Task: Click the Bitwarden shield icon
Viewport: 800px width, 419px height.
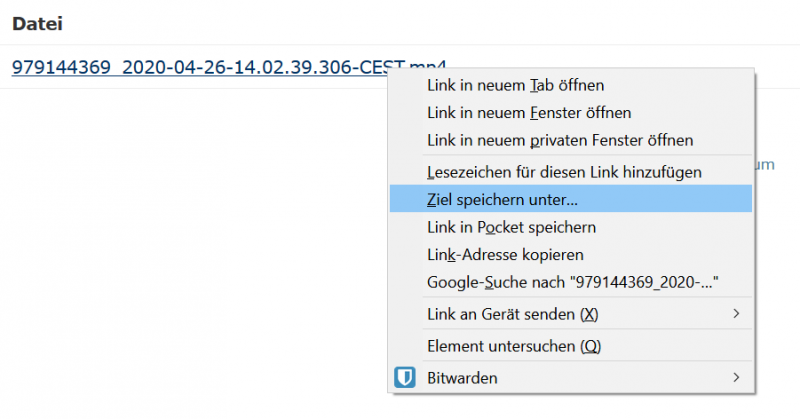Action: coord(405,378)
